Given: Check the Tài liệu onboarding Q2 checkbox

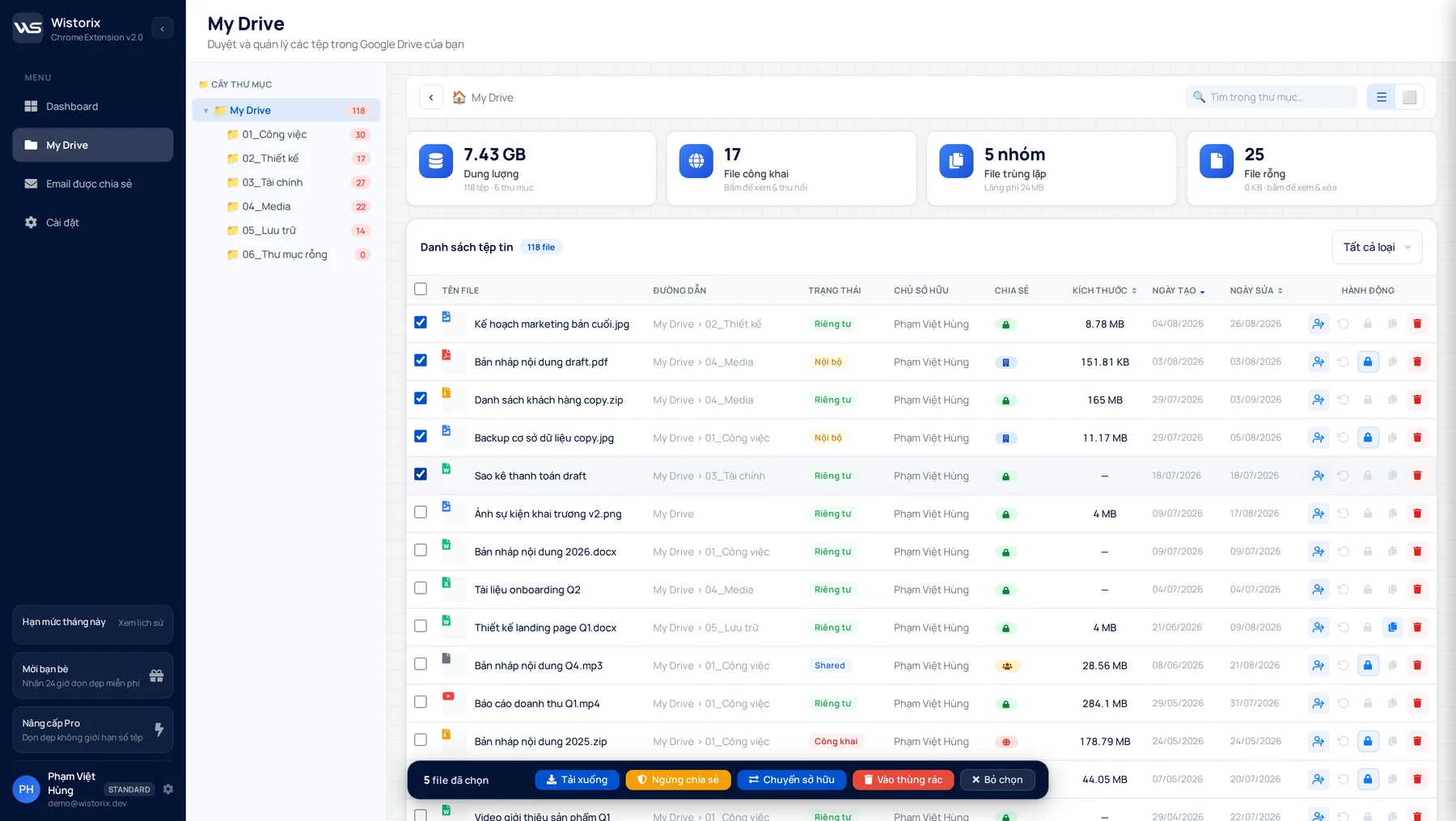Looking at the screenshot, I should pos(421,588).
